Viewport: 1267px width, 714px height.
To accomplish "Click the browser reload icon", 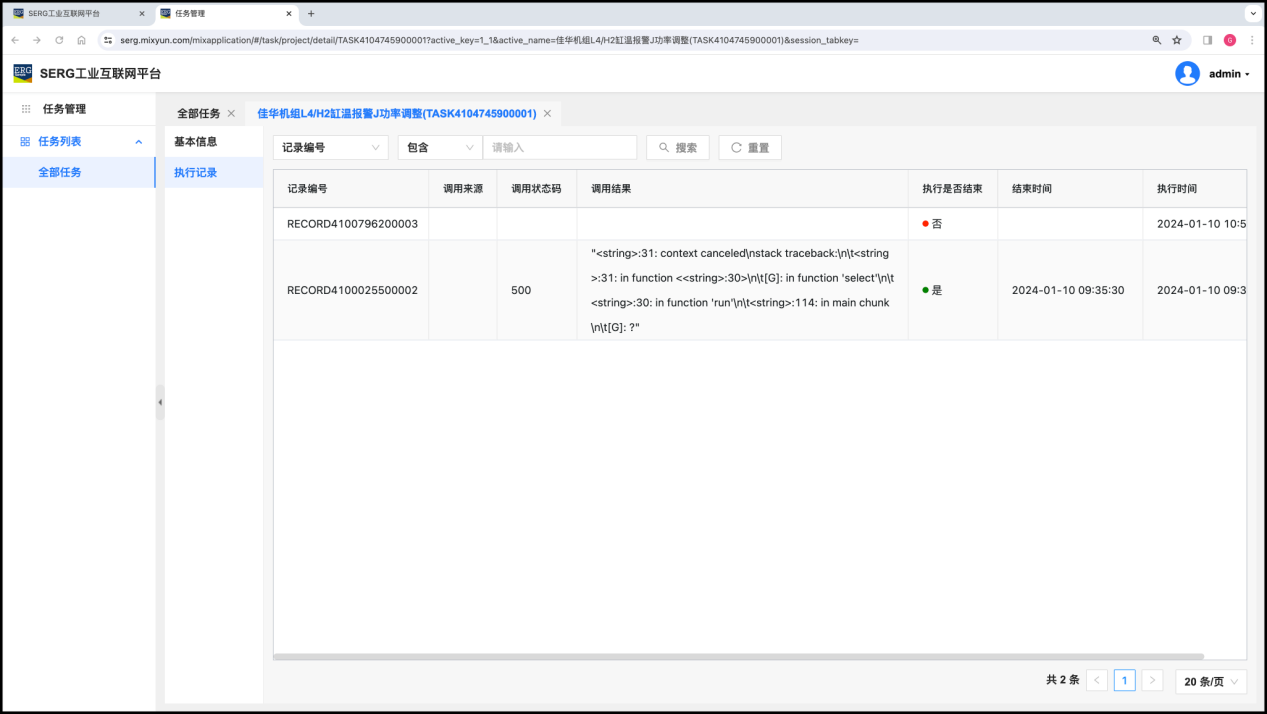I will [59, 40].
